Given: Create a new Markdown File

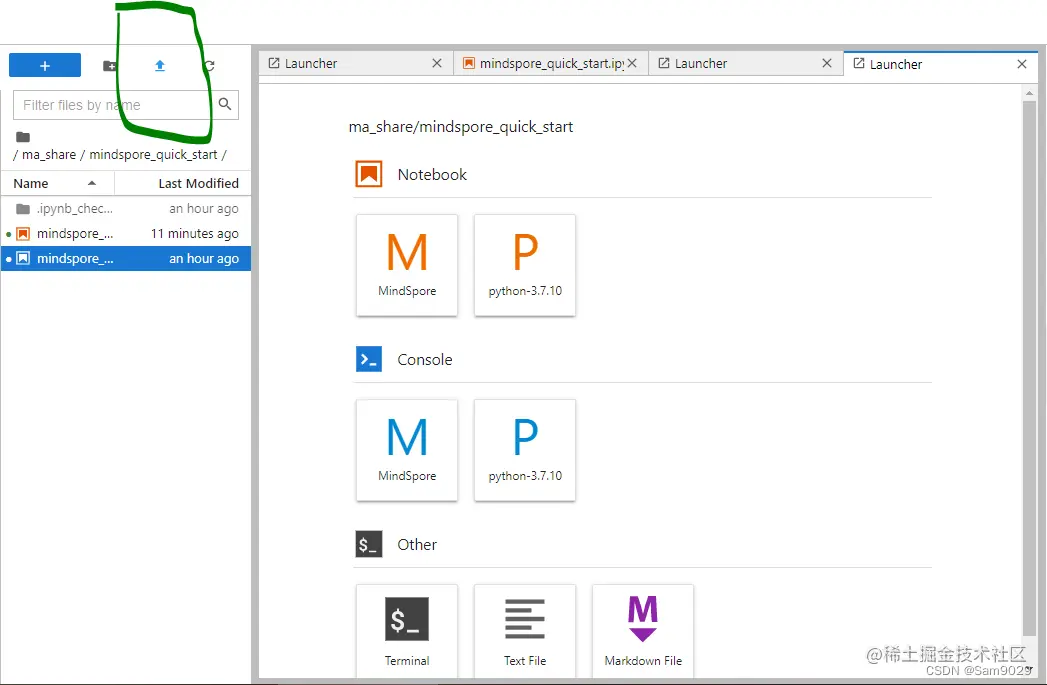Looking at the screenshot, I should tap(643, 632).
